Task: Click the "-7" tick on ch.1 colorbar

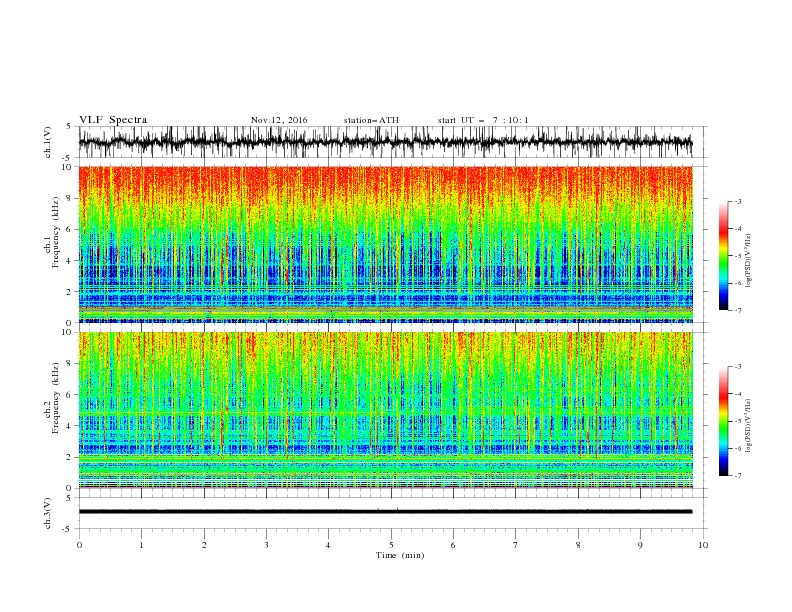Action: coord(738,310)
